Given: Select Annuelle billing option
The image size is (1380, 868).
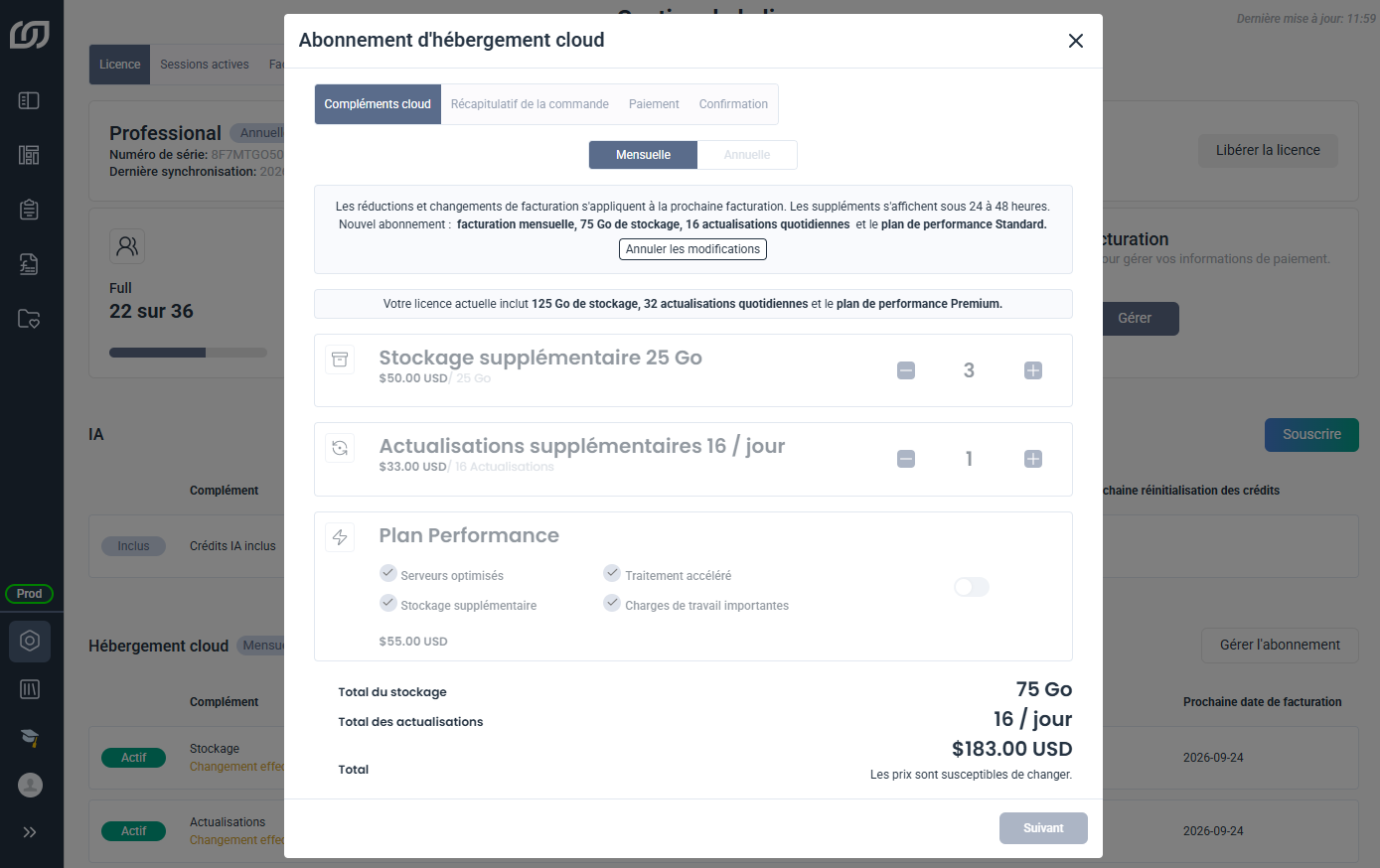Looking at the screenshot, I should click(x=747, y=155).
